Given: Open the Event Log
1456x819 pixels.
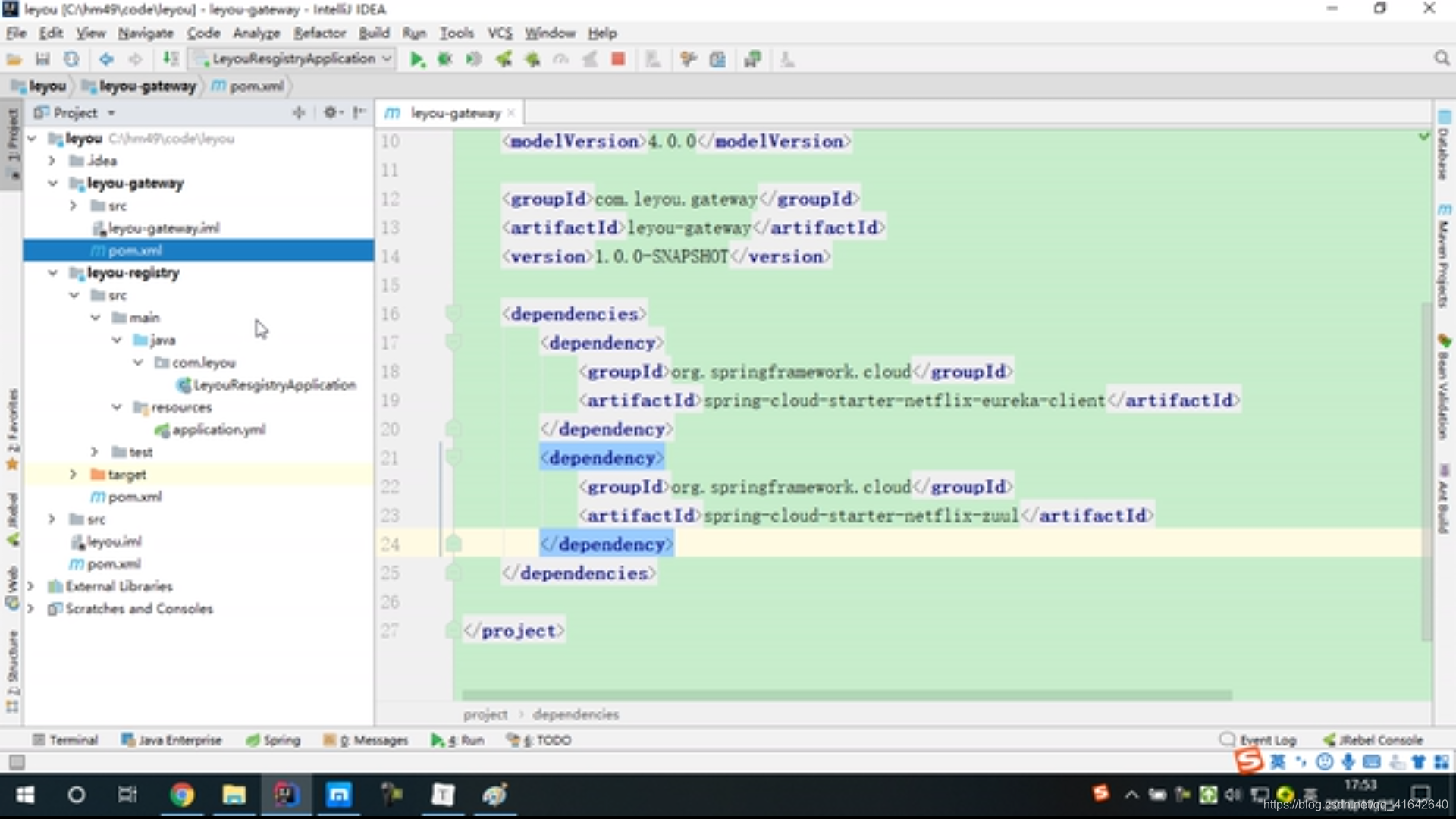Looking at the screenshot, I should pyautogui.click(x=1258, y=740).
